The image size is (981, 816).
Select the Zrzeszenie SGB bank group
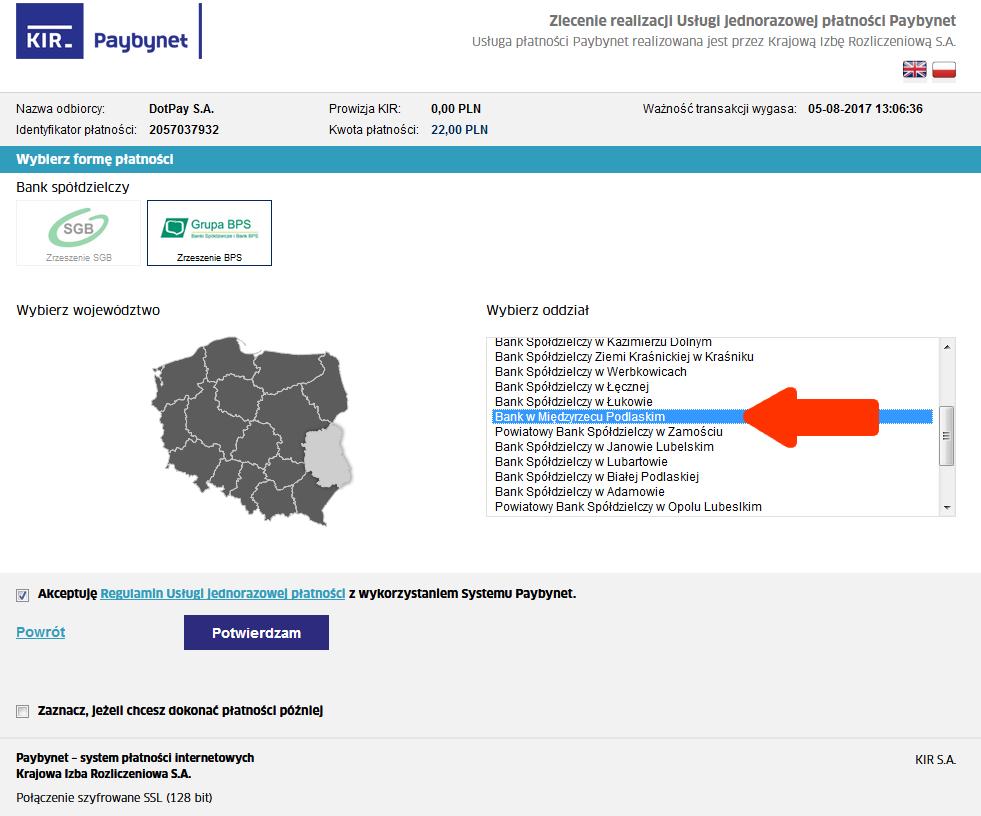click(79, 233)
